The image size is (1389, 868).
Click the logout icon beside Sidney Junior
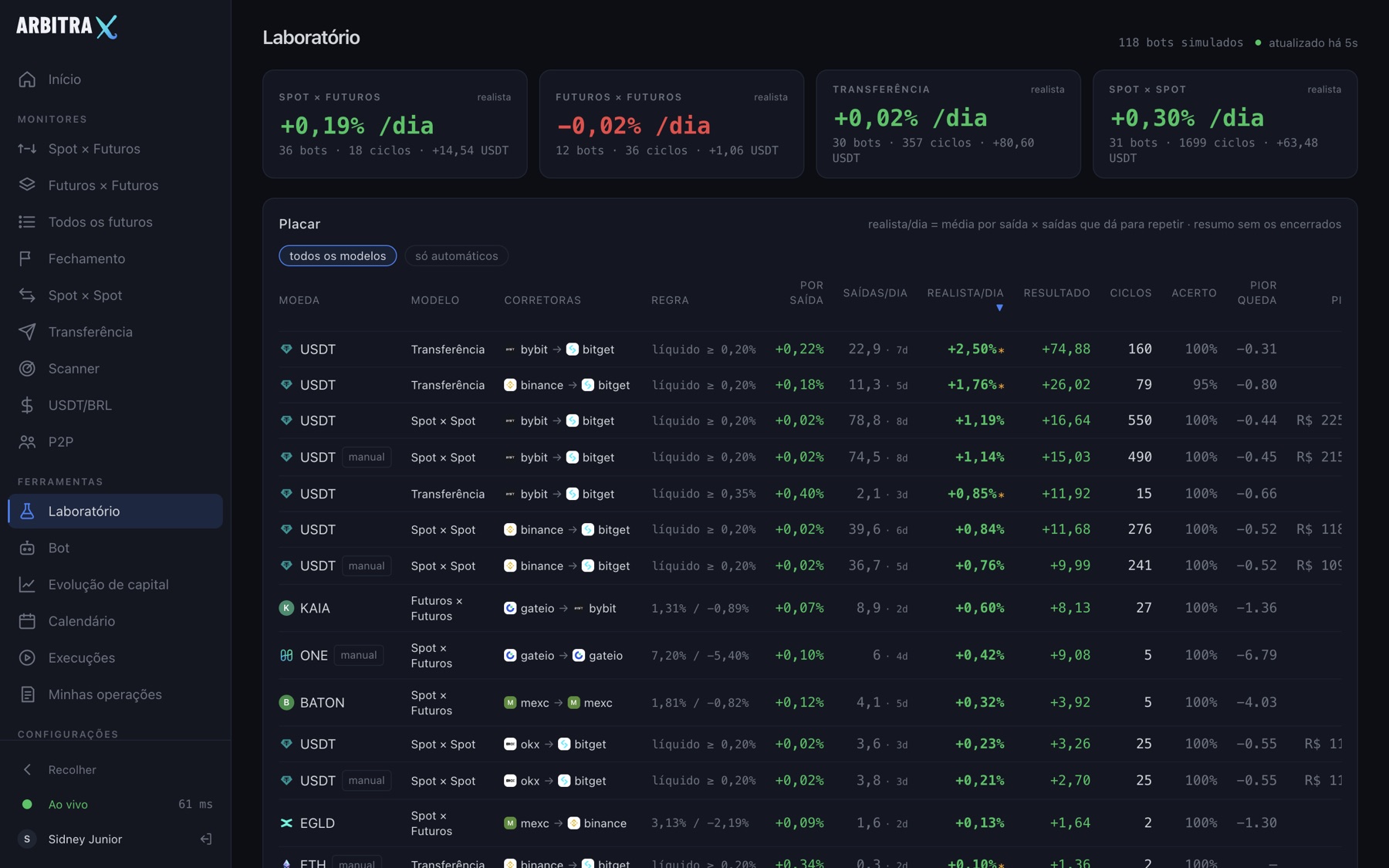pyautogui.click(x=206, y=839)
